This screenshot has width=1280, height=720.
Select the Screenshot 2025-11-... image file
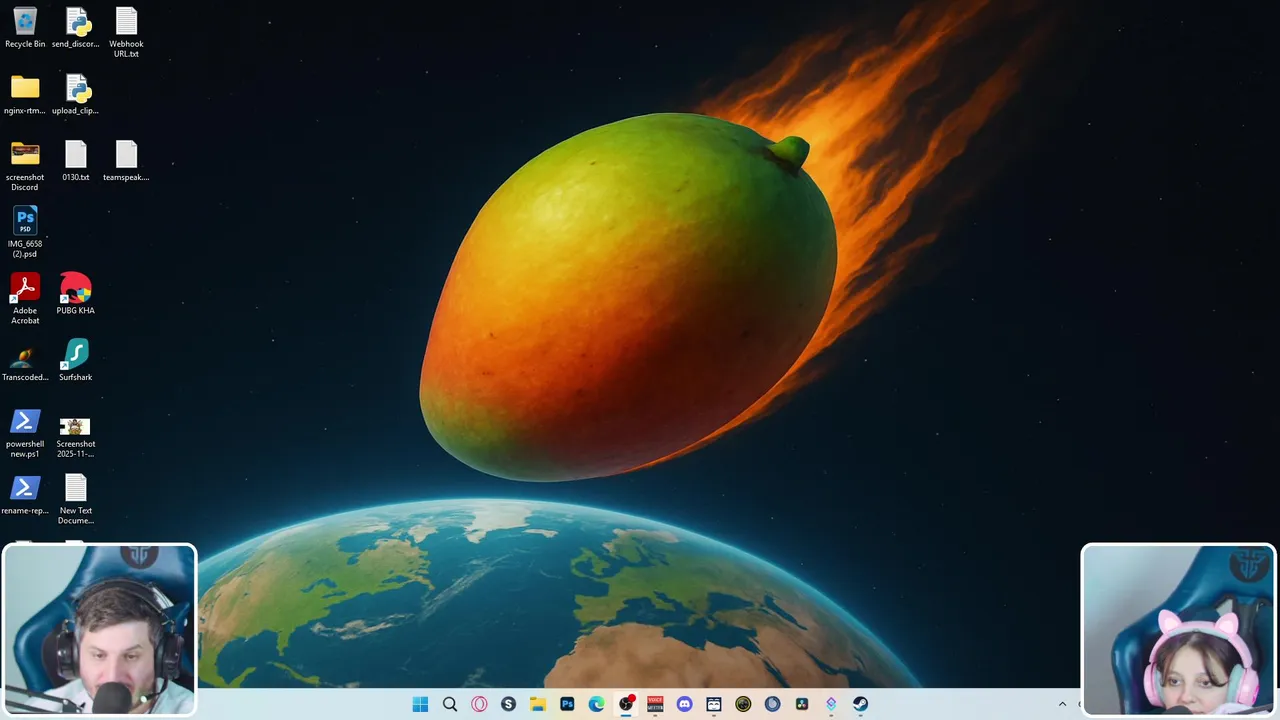click(x=76, y=437)
